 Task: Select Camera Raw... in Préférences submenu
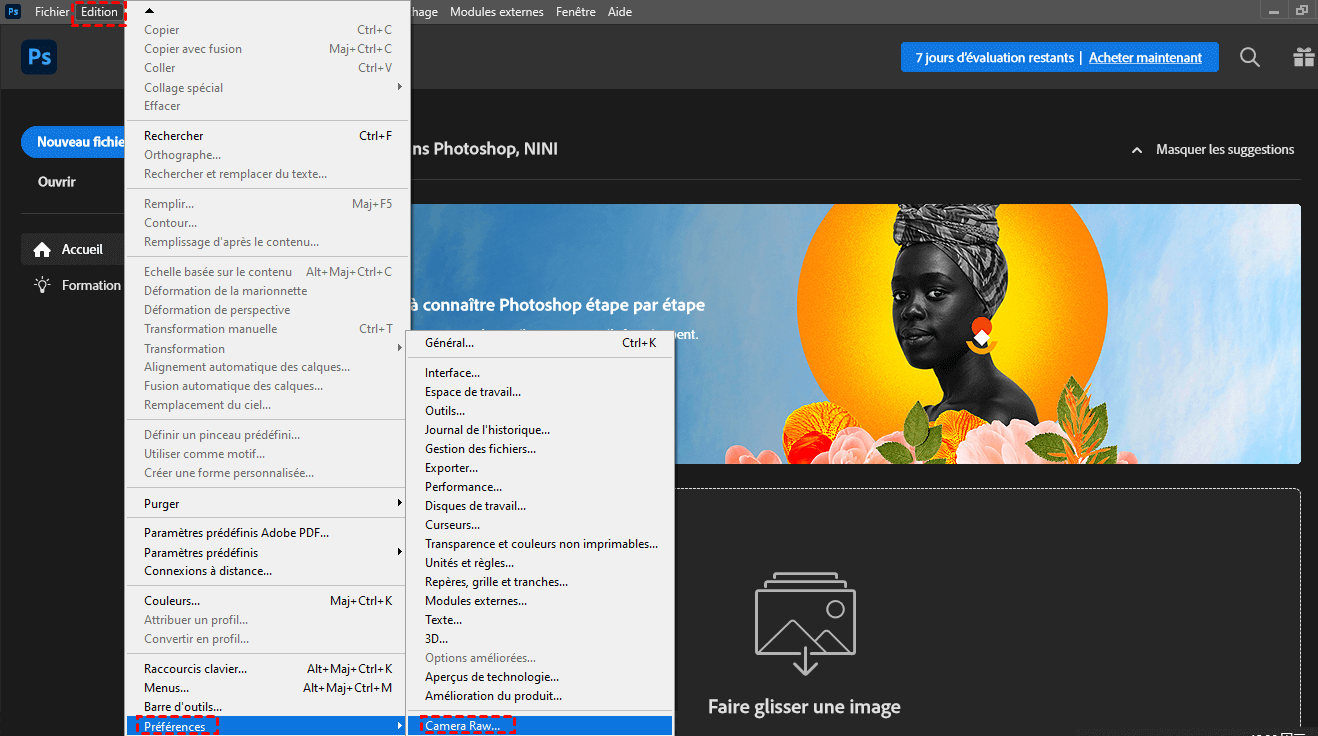pyautogui.click(x=462, y=726)
